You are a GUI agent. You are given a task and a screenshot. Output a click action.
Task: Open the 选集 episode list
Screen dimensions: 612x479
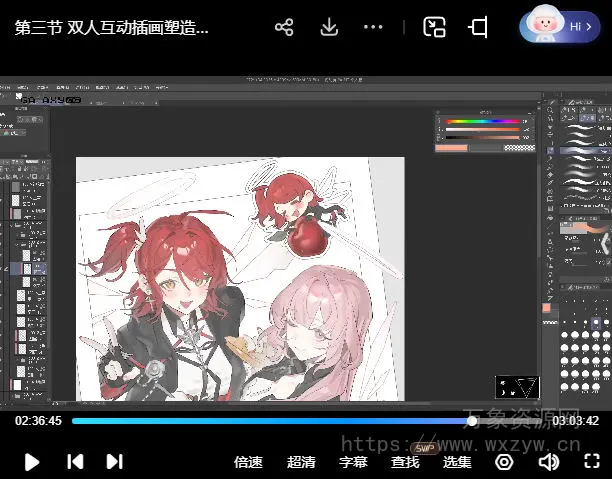[457, 462]
